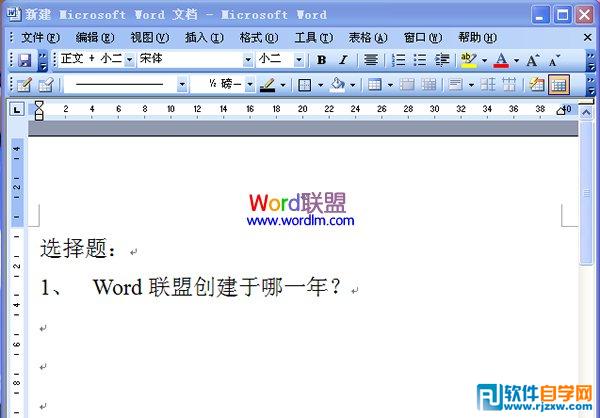
Task: Click the Word document icon in title bar
Action: tap(13, 14)
